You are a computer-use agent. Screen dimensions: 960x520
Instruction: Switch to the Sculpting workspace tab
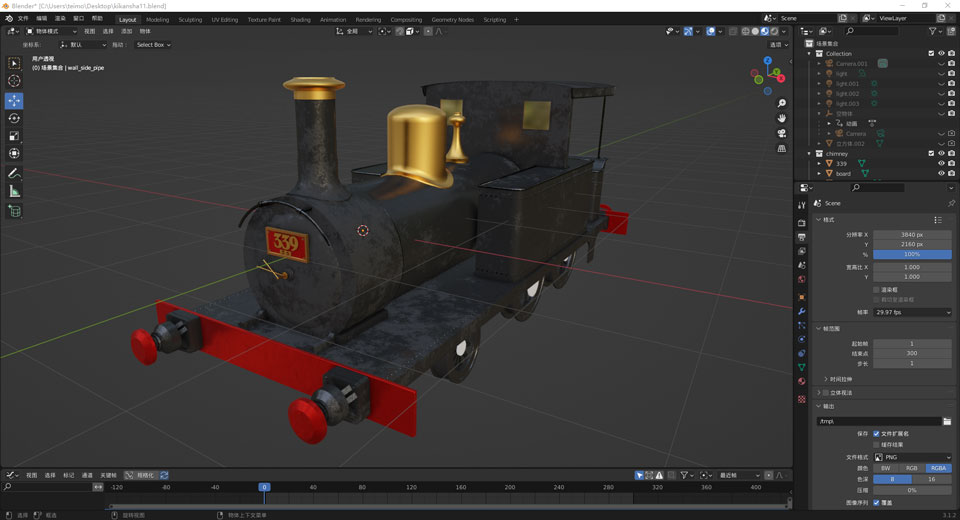point(190,19)
